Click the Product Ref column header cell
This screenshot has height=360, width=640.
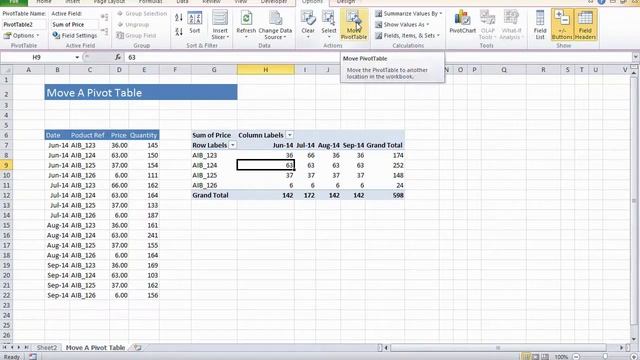pyautogui.click(x=88, y=135)
